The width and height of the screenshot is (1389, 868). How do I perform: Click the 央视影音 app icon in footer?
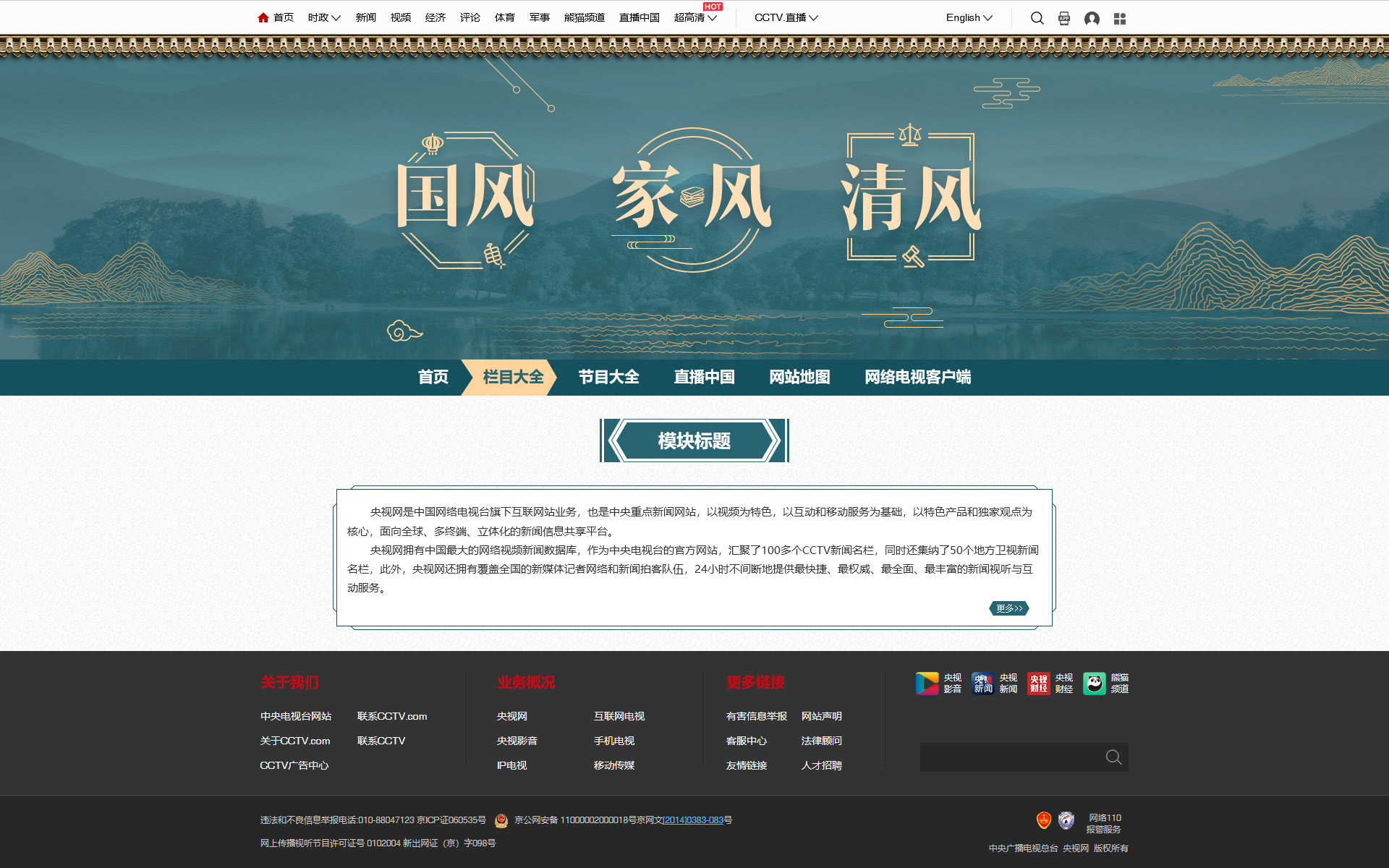[x=927, y=683]
